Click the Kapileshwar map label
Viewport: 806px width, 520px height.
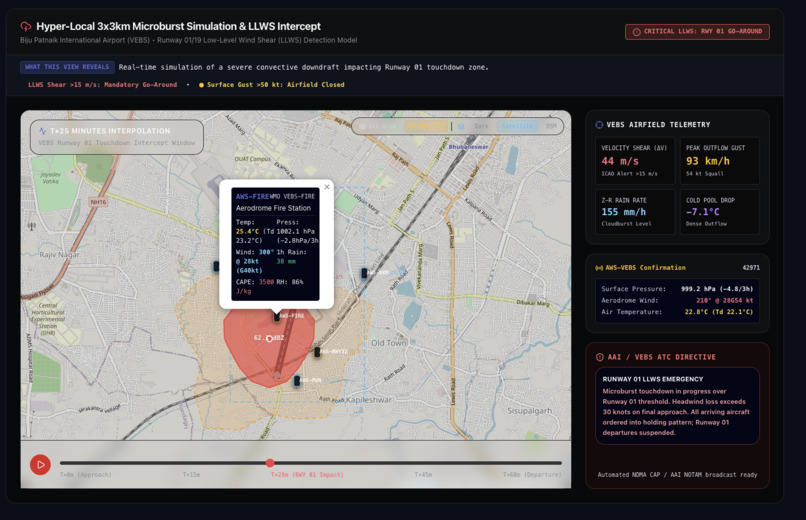369,399
